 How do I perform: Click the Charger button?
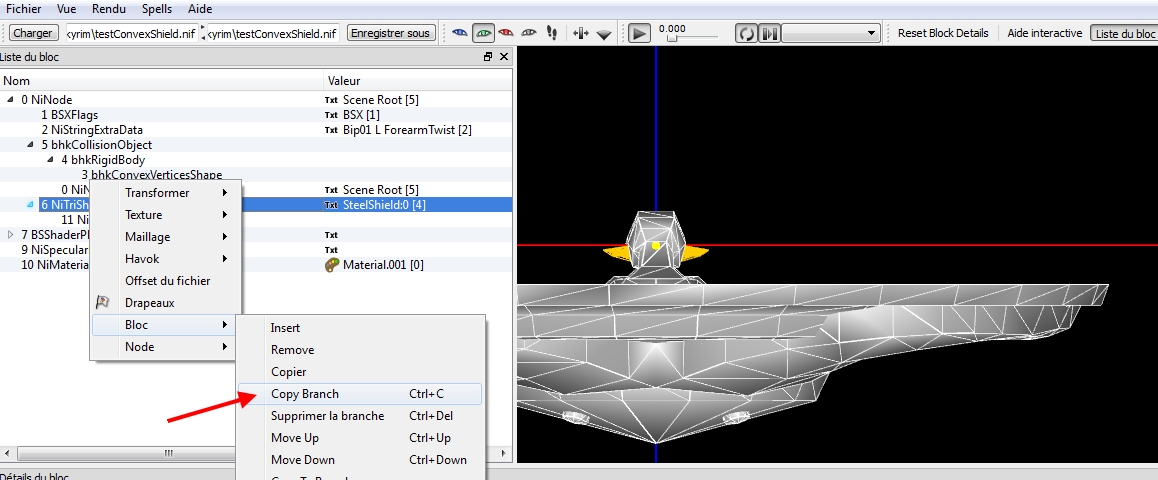pyautogui.click(x=33, y=33)
